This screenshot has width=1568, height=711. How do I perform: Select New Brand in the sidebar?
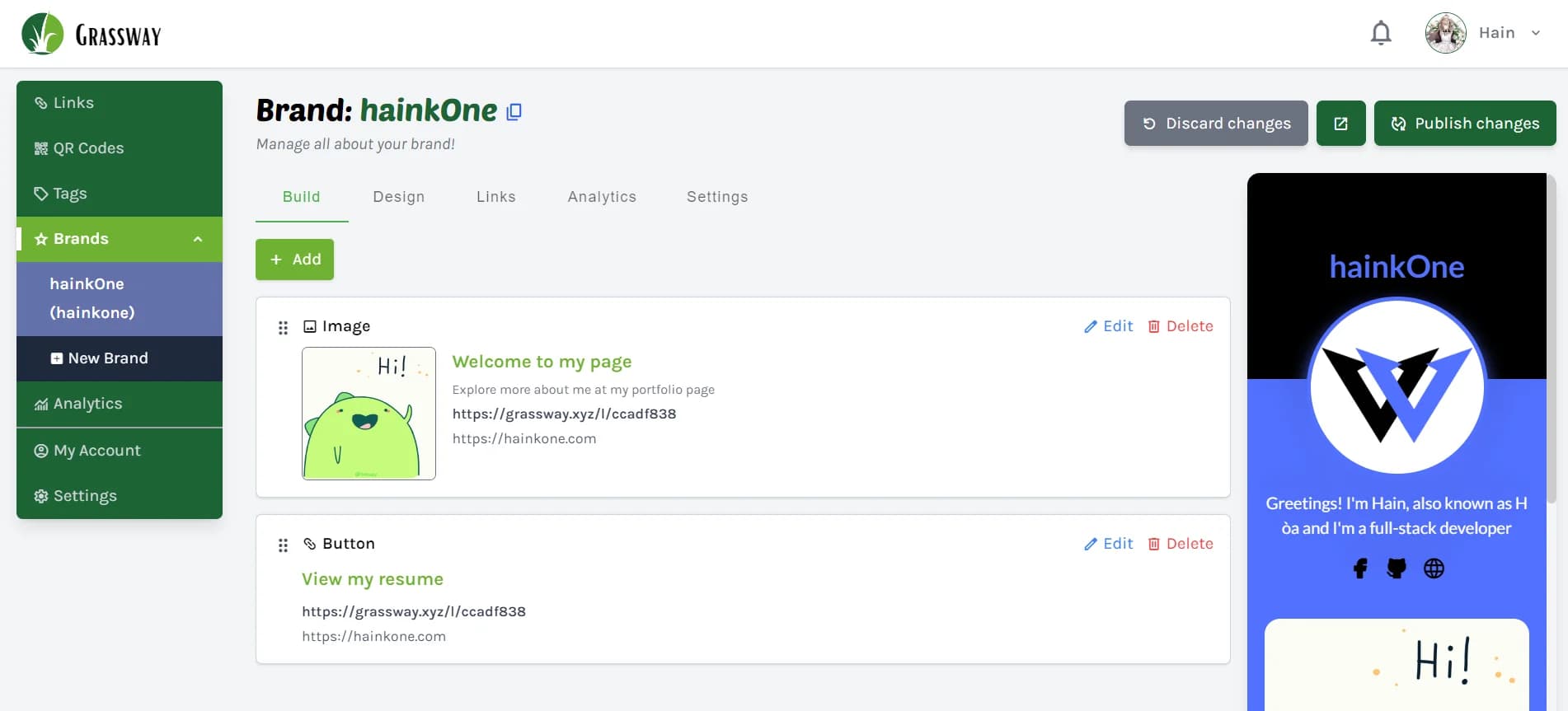(107, 358)
